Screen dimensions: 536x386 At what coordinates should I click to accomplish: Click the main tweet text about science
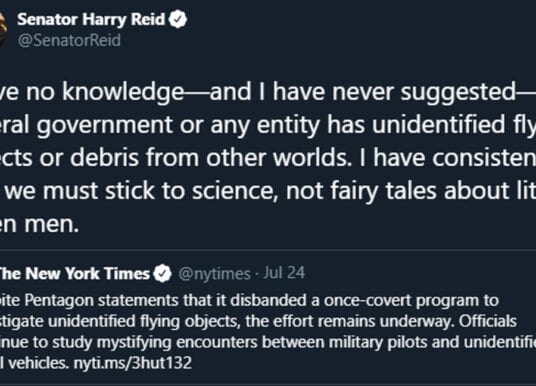(268, 158)
